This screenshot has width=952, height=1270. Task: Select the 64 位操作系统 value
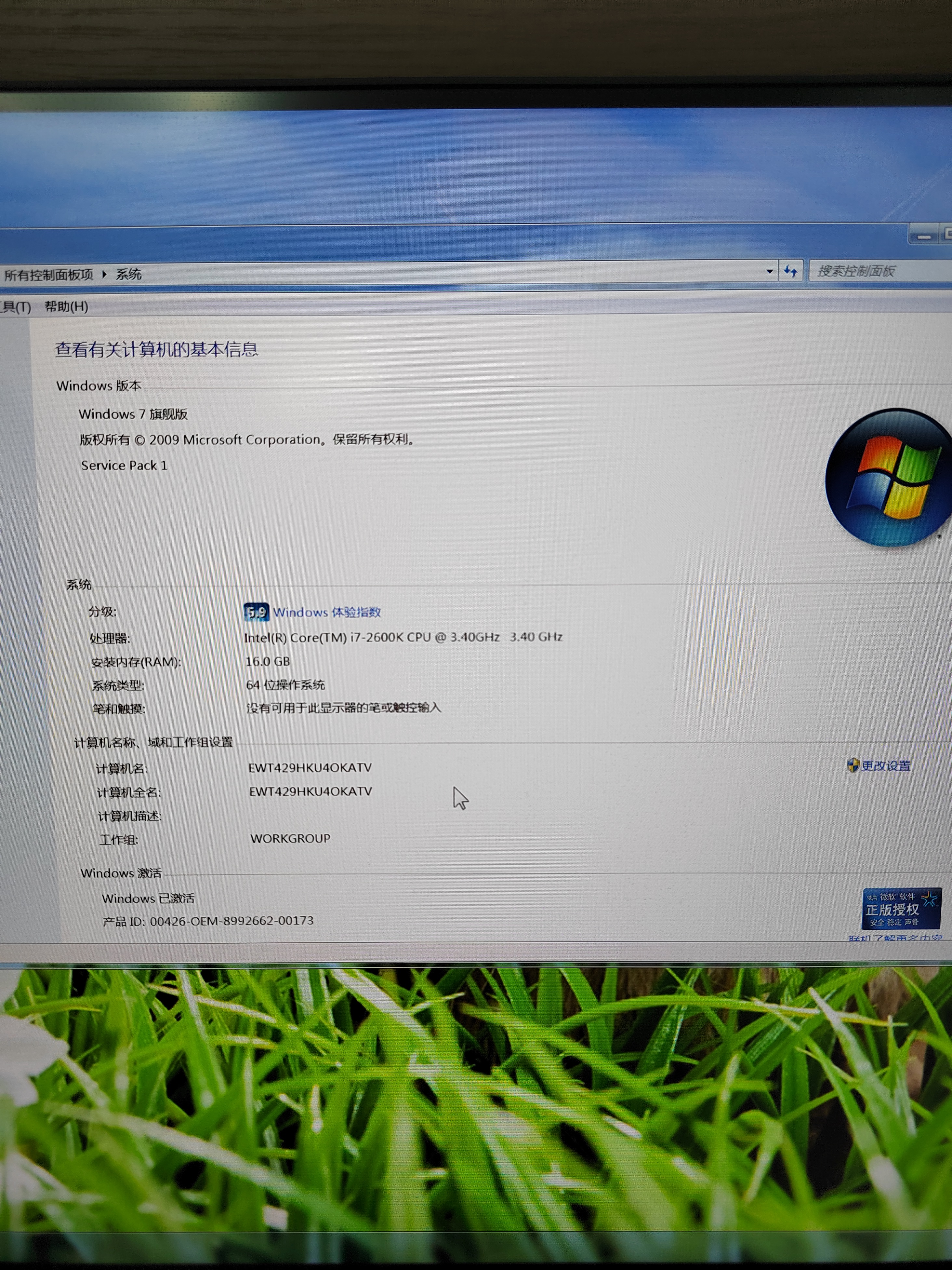click(x=285, y=685)
